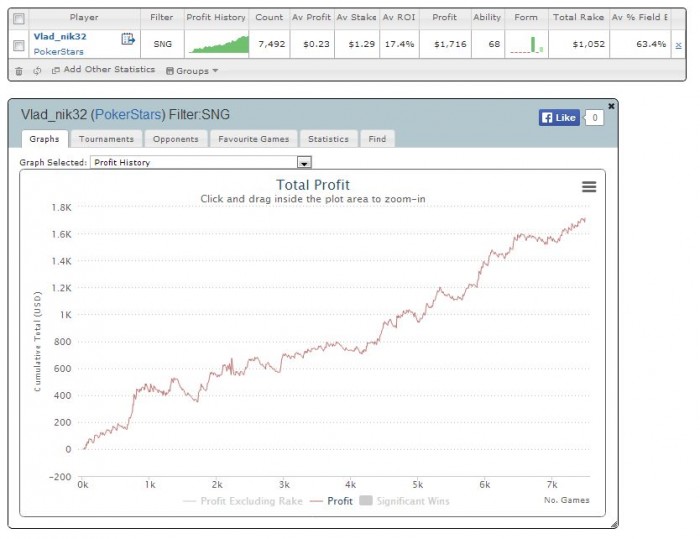700x539 pixels.
Task: Switch to the Statistics tab
Action: coord(328,139)
